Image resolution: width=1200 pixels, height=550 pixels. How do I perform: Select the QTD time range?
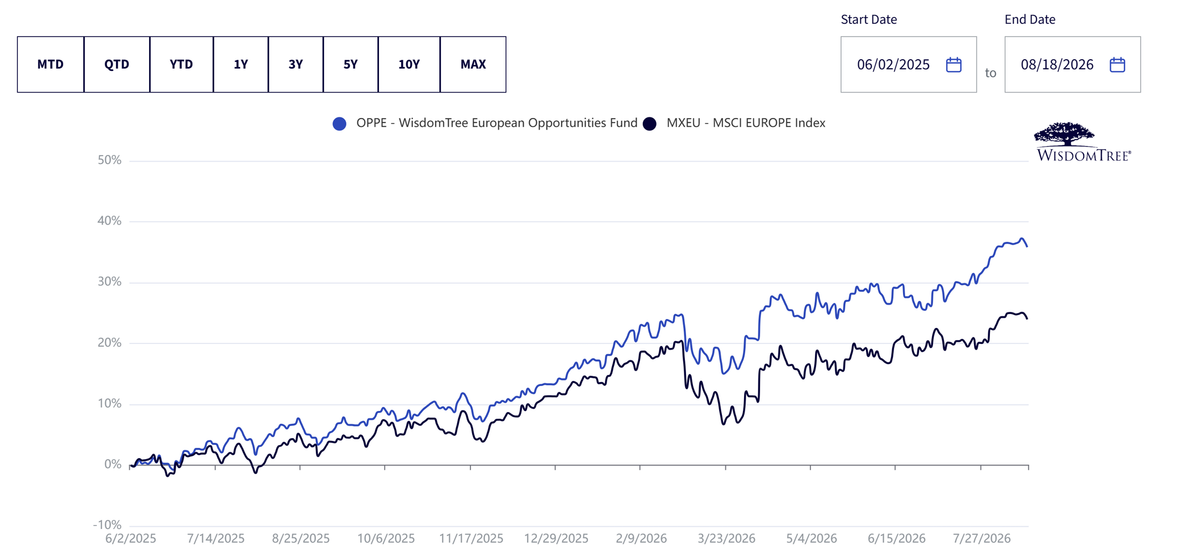(x=117, y=64)
